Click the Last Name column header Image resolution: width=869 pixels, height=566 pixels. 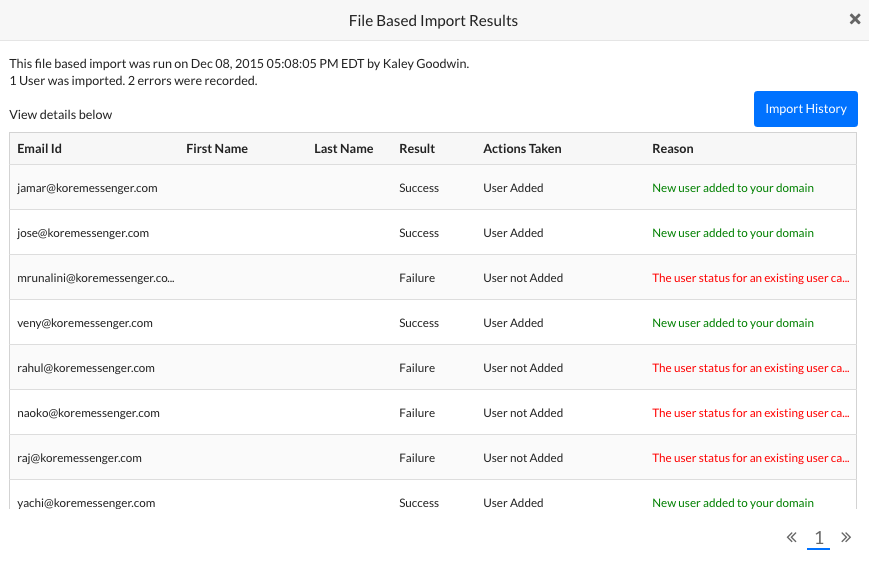click(343, 149)
